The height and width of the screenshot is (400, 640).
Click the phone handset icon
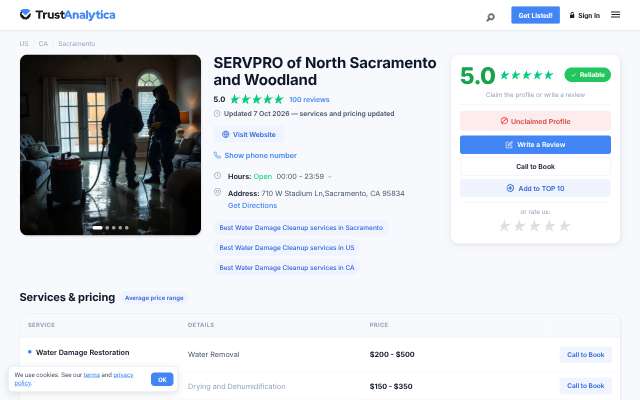217,155
